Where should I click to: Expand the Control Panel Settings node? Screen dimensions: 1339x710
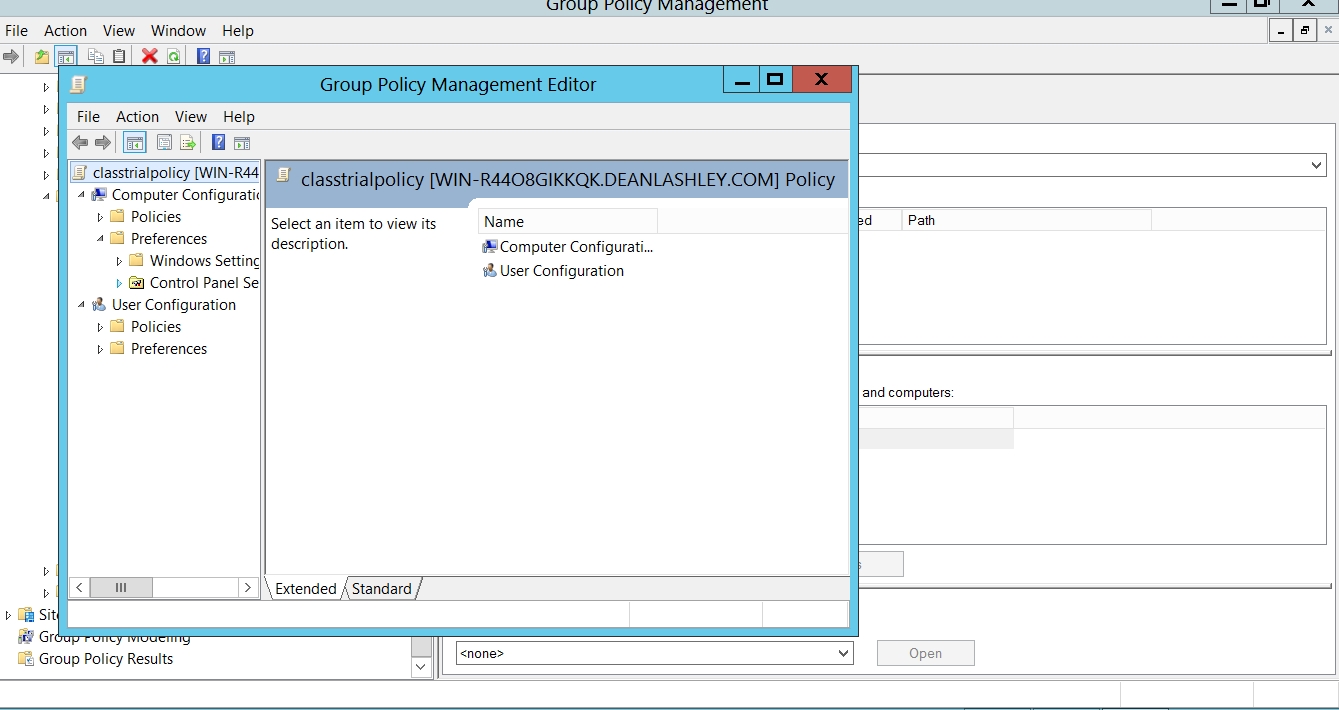click(x=119, y=283)
